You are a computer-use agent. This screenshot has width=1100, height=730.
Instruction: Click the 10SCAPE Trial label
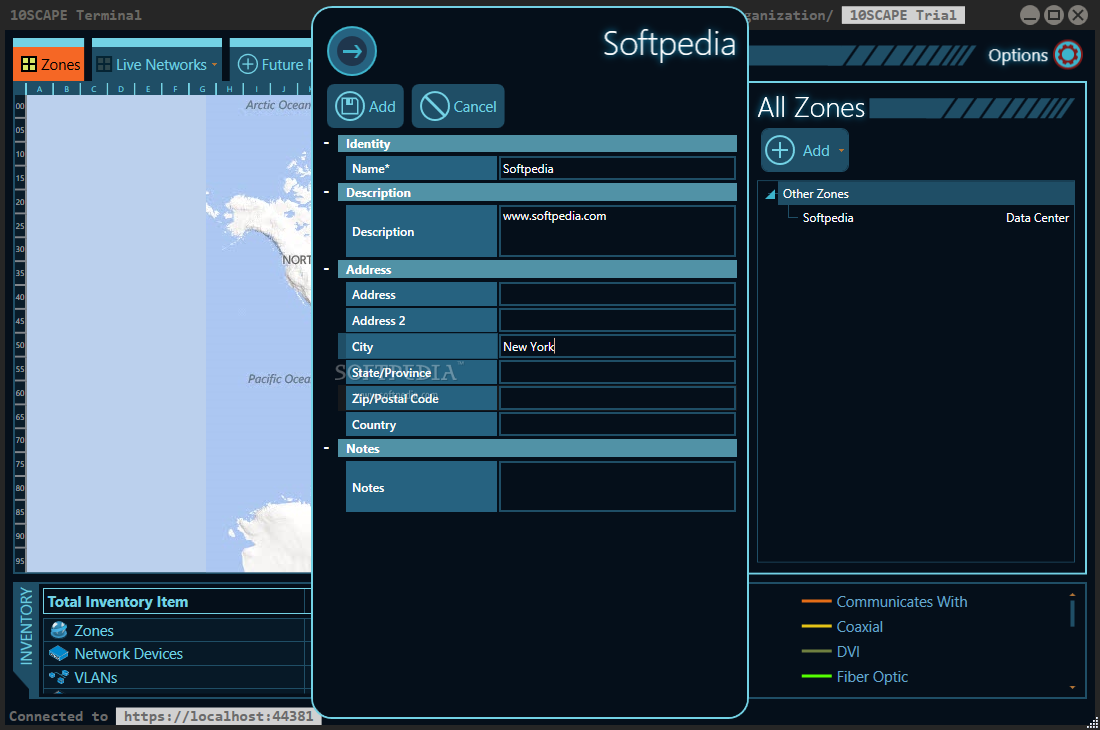click(903, 15)
